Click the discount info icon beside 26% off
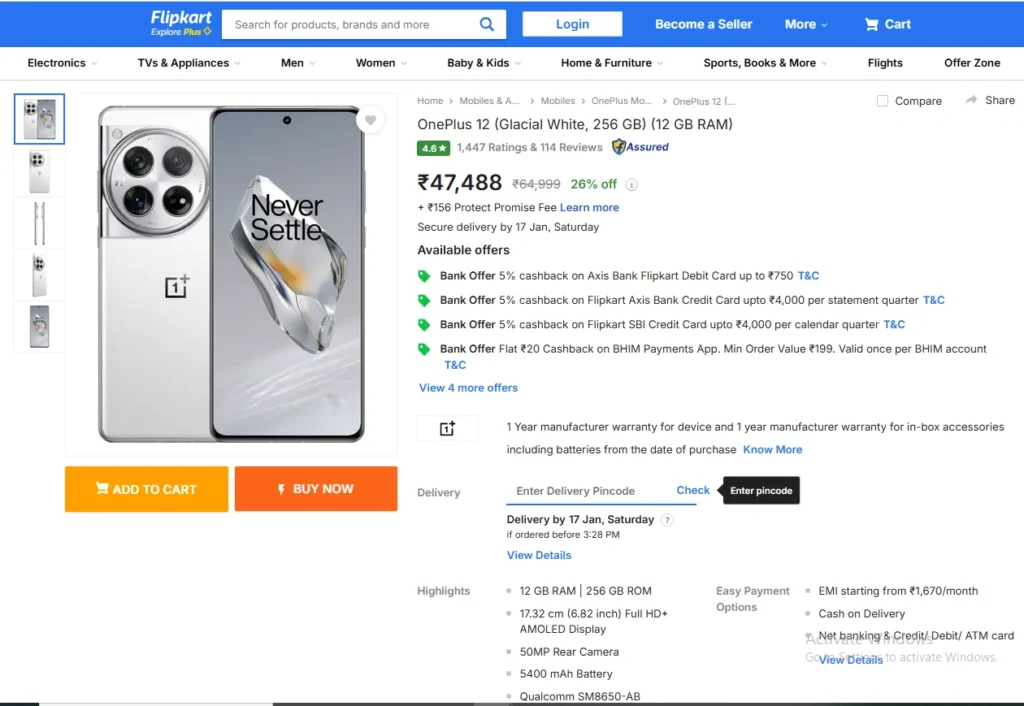The height and width of the screenshot is (706, 1024). (x=631, y=184)
